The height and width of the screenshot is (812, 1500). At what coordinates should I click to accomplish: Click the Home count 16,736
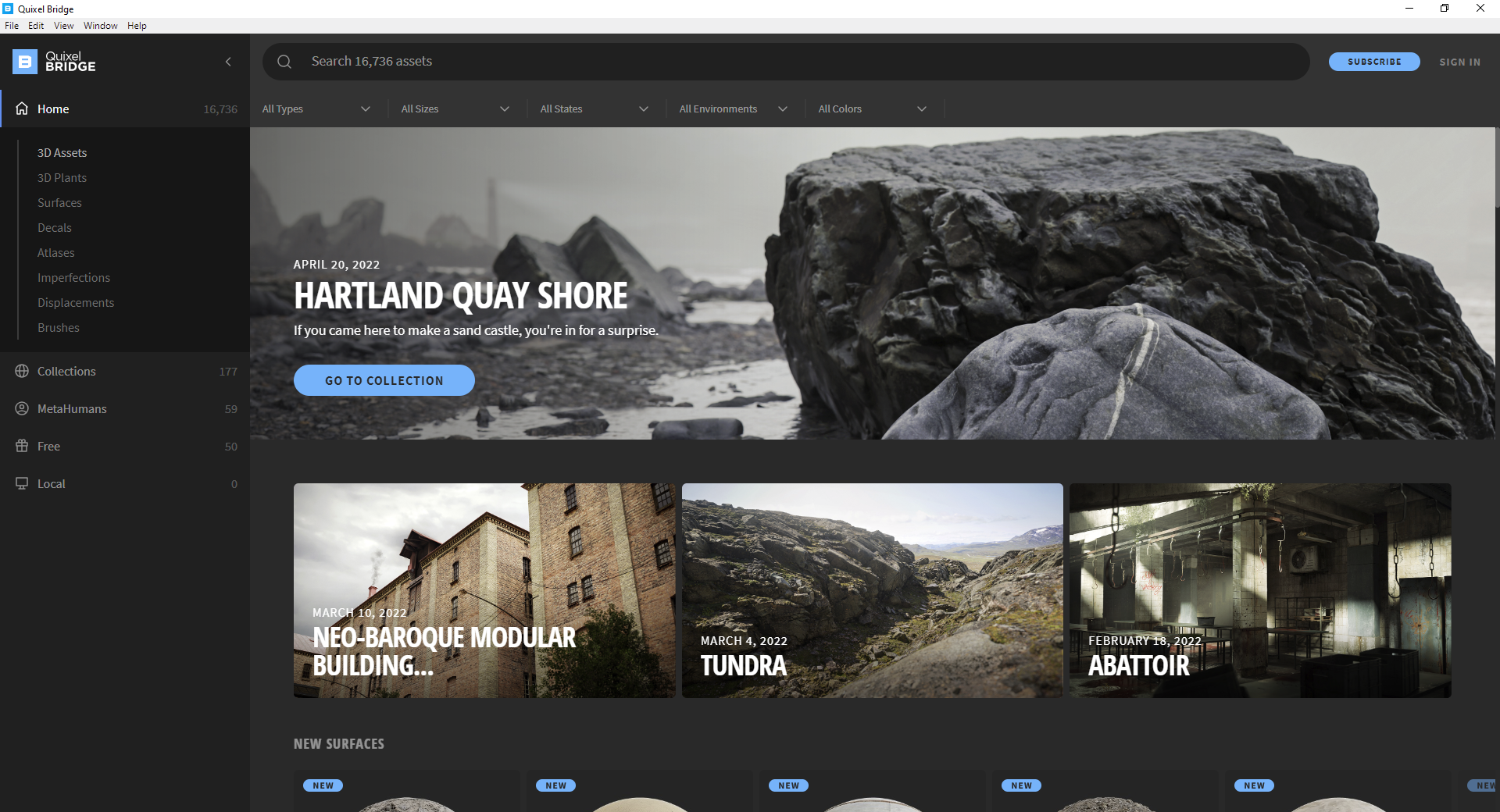click(220, 109)
